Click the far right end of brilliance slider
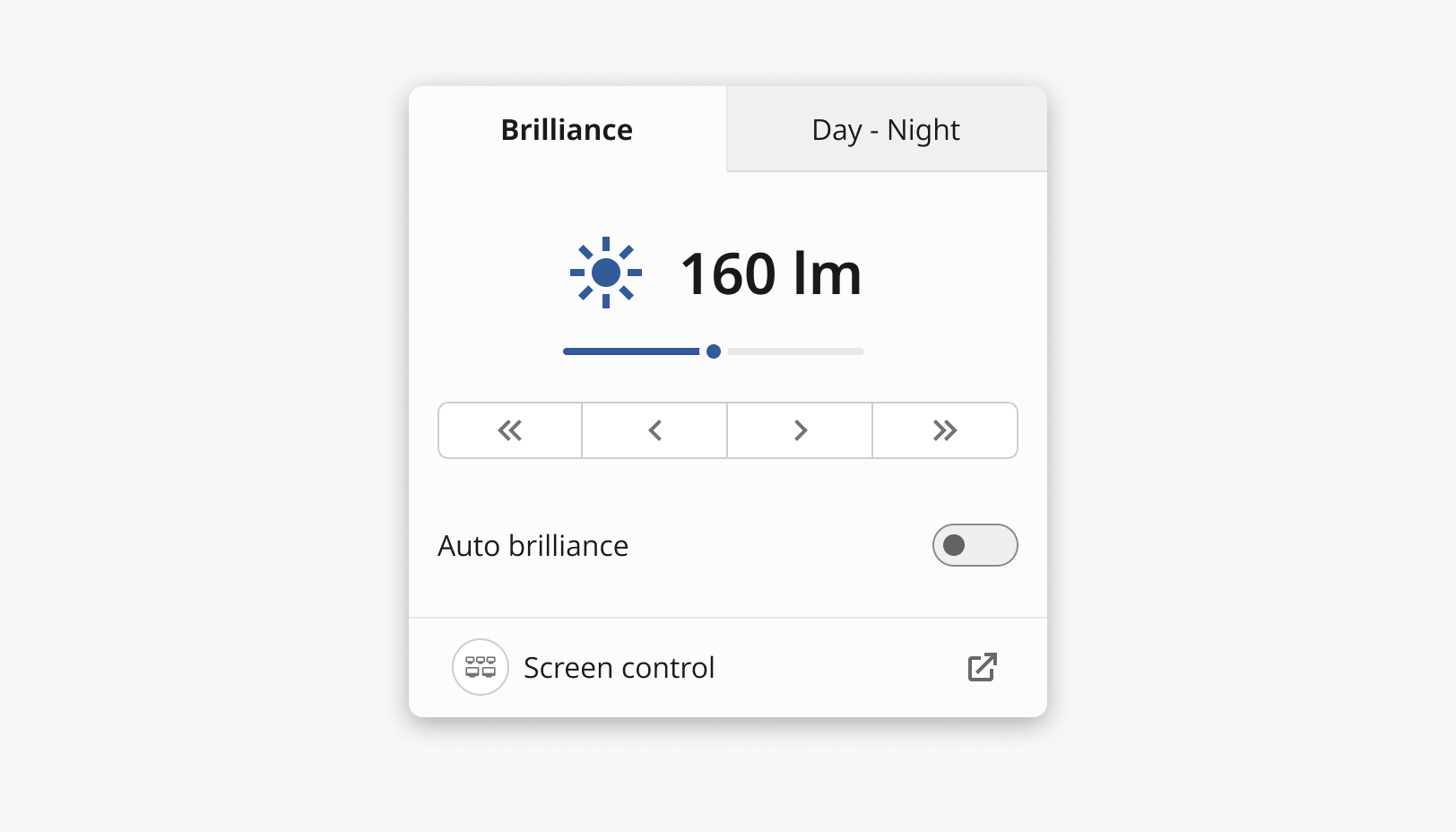The image size is (1456, 832). (x=861, y=351)
